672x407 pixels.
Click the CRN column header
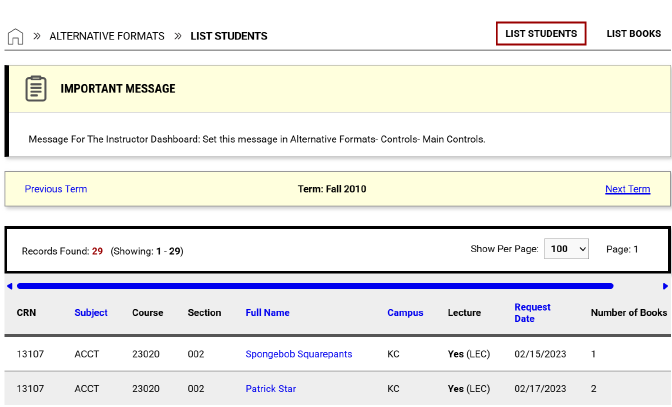click(x=26, y=313)
